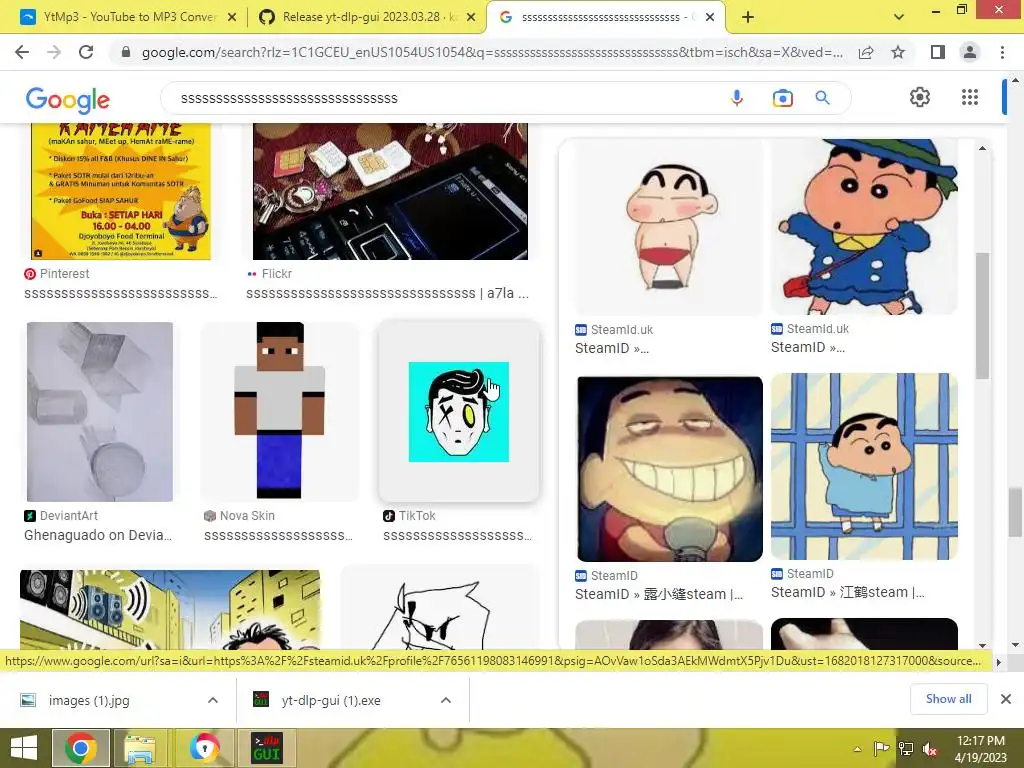Share this page via the address bar icon
Screen dimensions: 1024x768
coord(866,52)
